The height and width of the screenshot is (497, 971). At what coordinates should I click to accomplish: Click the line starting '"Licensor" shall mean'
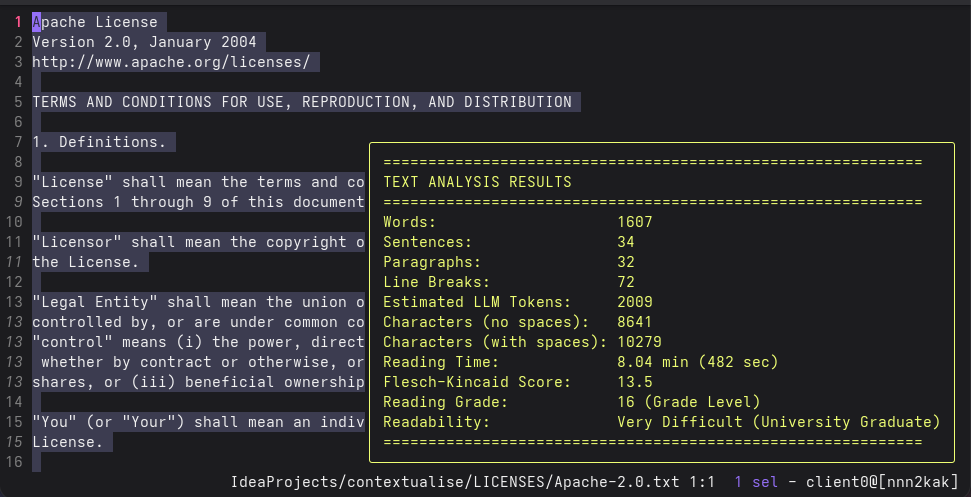pyautogui.click(x=198, y=242)
